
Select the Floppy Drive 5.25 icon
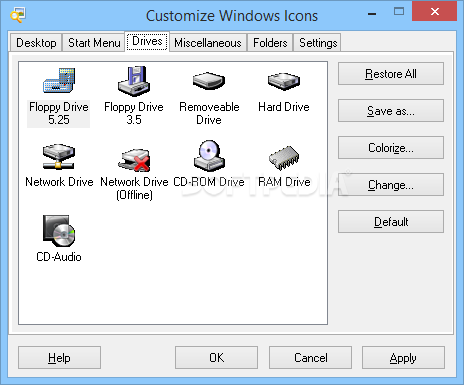[x=59, y=80]
